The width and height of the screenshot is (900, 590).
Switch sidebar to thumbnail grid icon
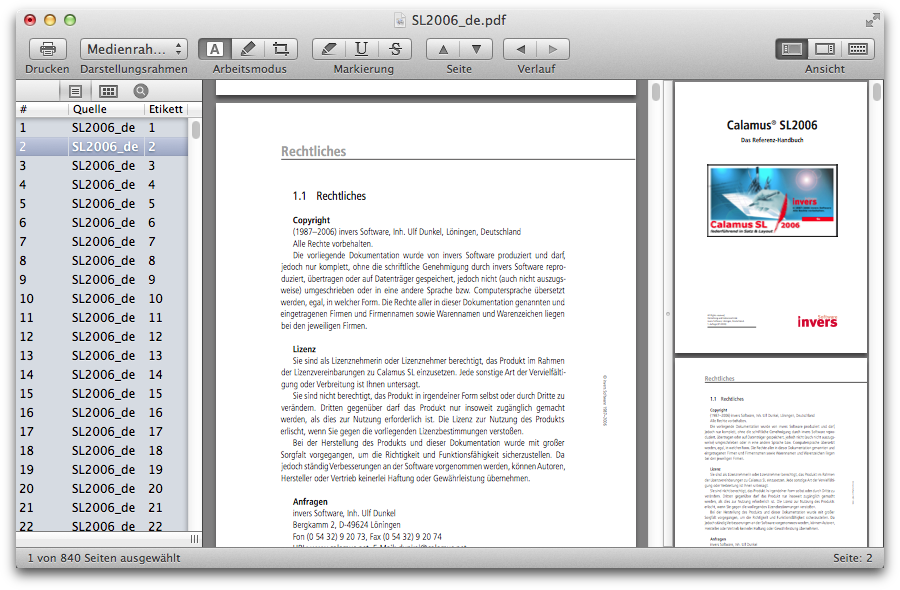(x=108, y=91)
